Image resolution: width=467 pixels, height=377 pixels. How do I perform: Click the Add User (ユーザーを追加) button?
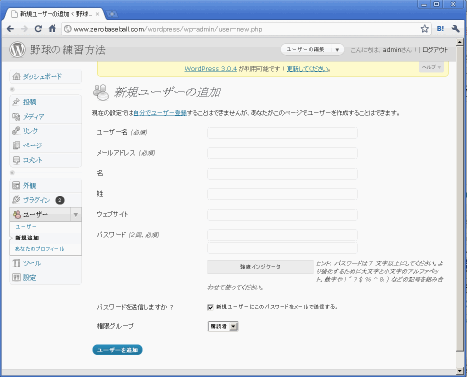[117, 350]
